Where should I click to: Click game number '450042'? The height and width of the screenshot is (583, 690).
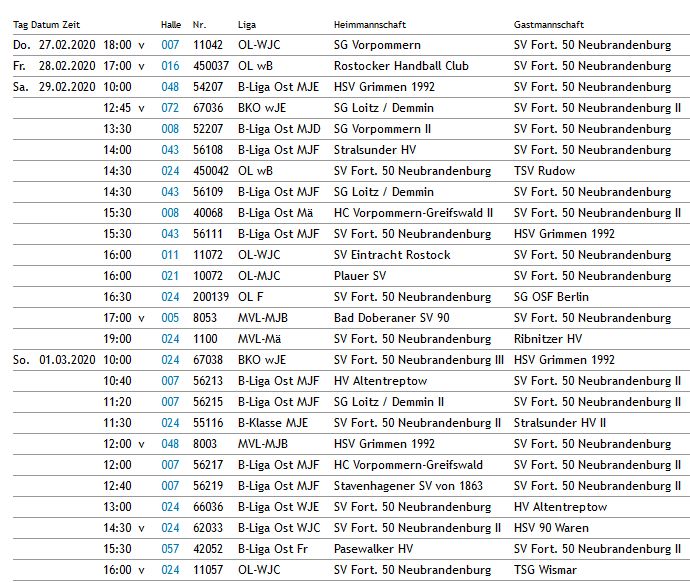(x=211, y=171)
